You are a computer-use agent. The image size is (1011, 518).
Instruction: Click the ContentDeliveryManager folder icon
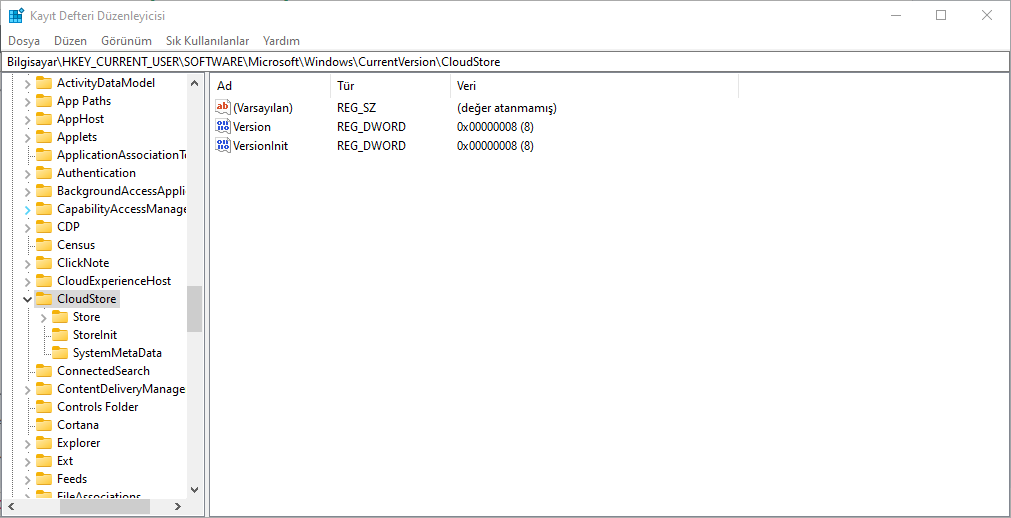pos(44,389)
